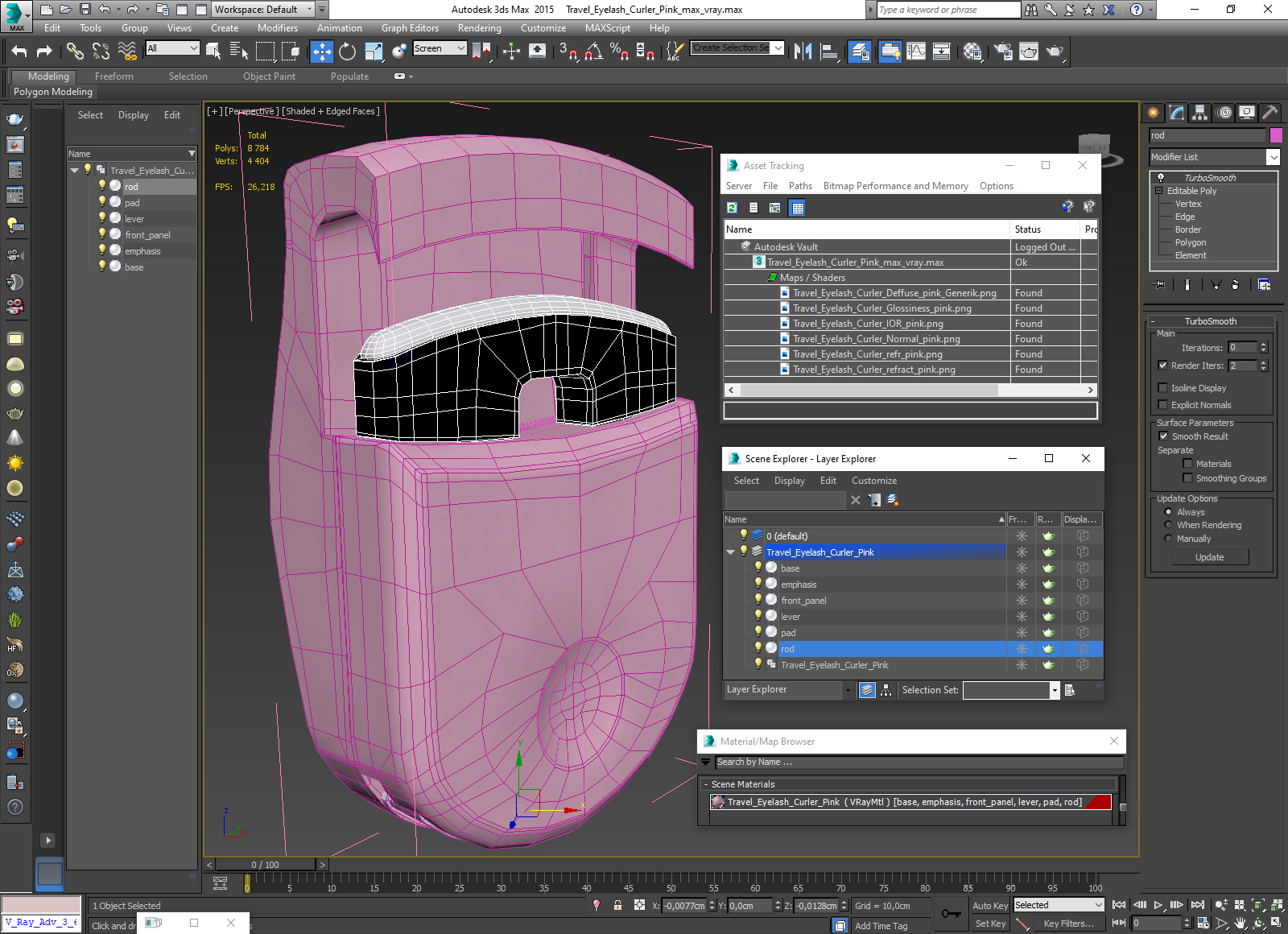This screenshot has width=1288, height=934.
Task: Check Separate by Materials checkbox
Action: pyautogui.click(x=1187, y=464)
